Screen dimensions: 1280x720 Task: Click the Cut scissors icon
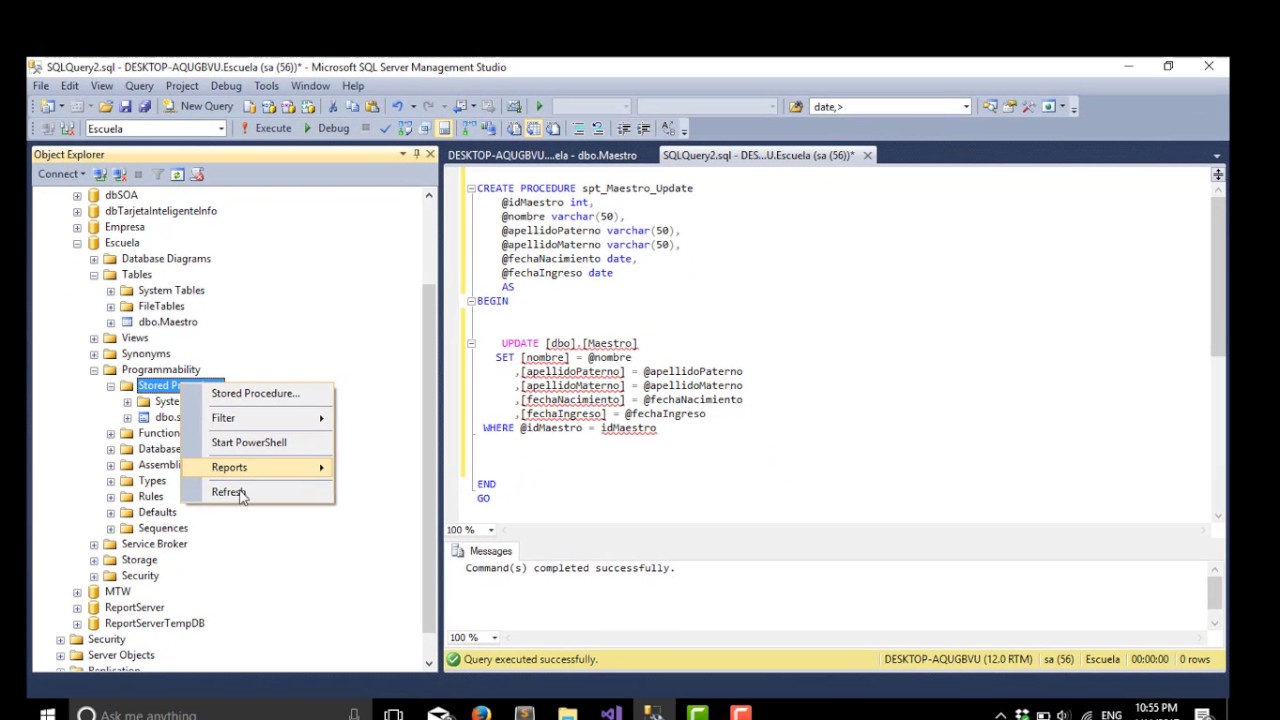coord(332,106)
